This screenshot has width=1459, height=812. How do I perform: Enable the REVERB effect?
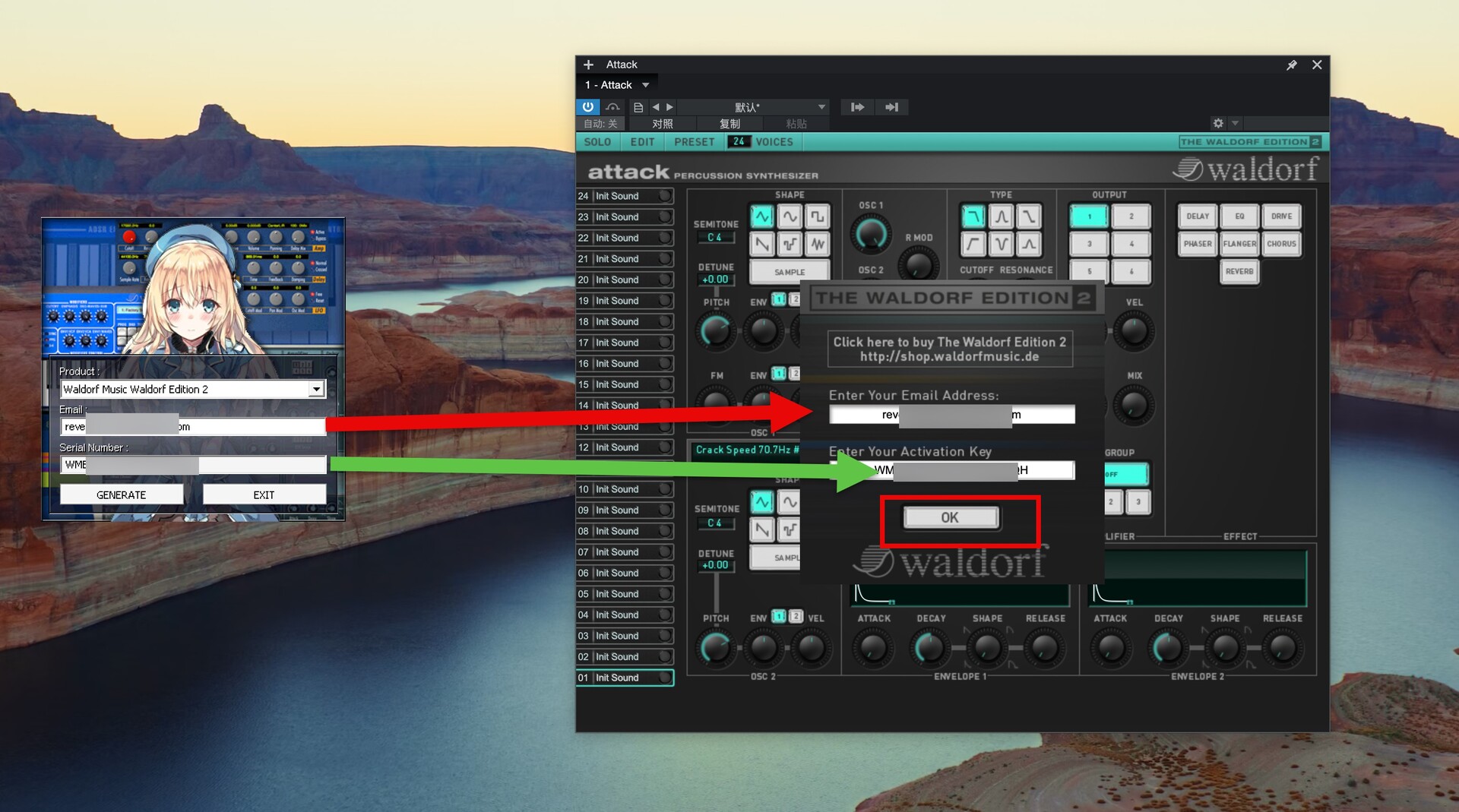(x=1239, y=271)
